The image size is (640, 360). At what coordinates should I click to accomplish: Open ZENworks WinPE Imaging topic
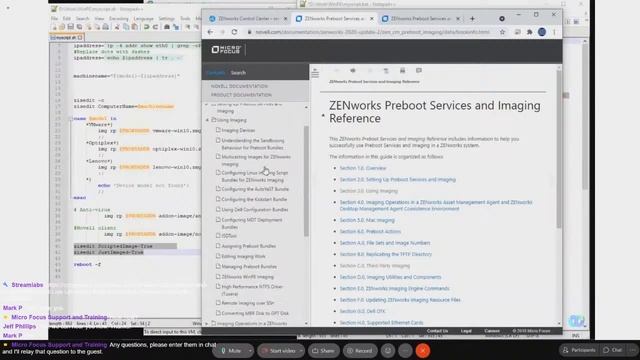coord(247,277)
